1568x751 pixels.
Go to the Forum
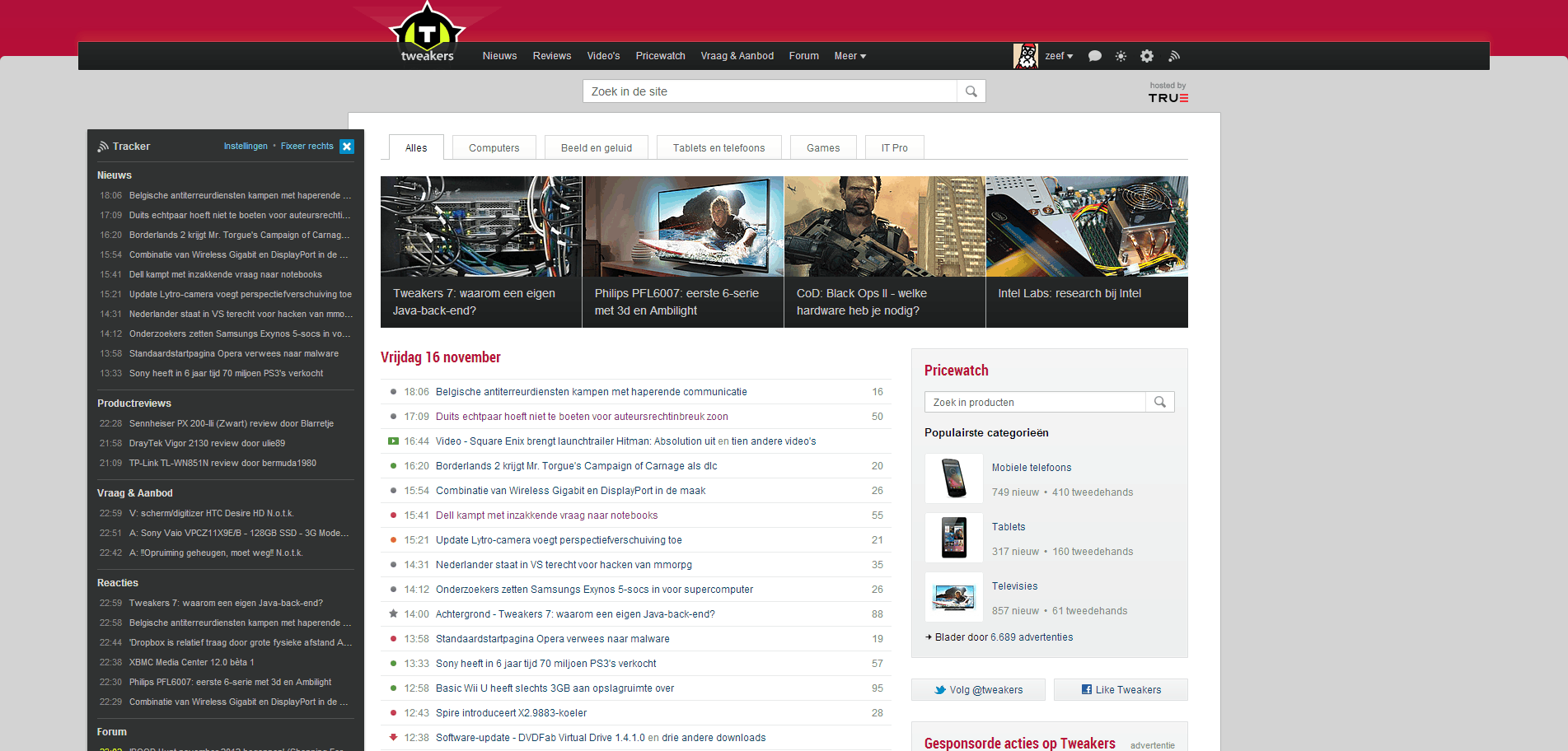pyautogui.click(x=804, y=56)
